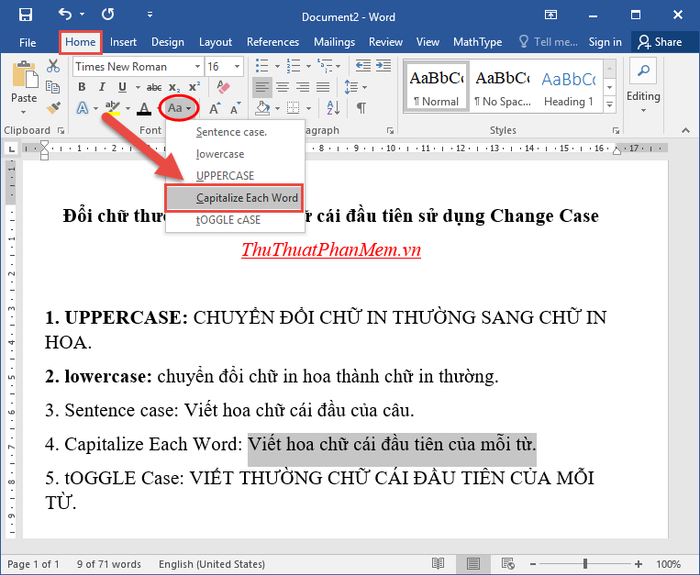The height and width of the screenshot is (575, 700).
Task: Click Sign in
Action: [605, 42]
